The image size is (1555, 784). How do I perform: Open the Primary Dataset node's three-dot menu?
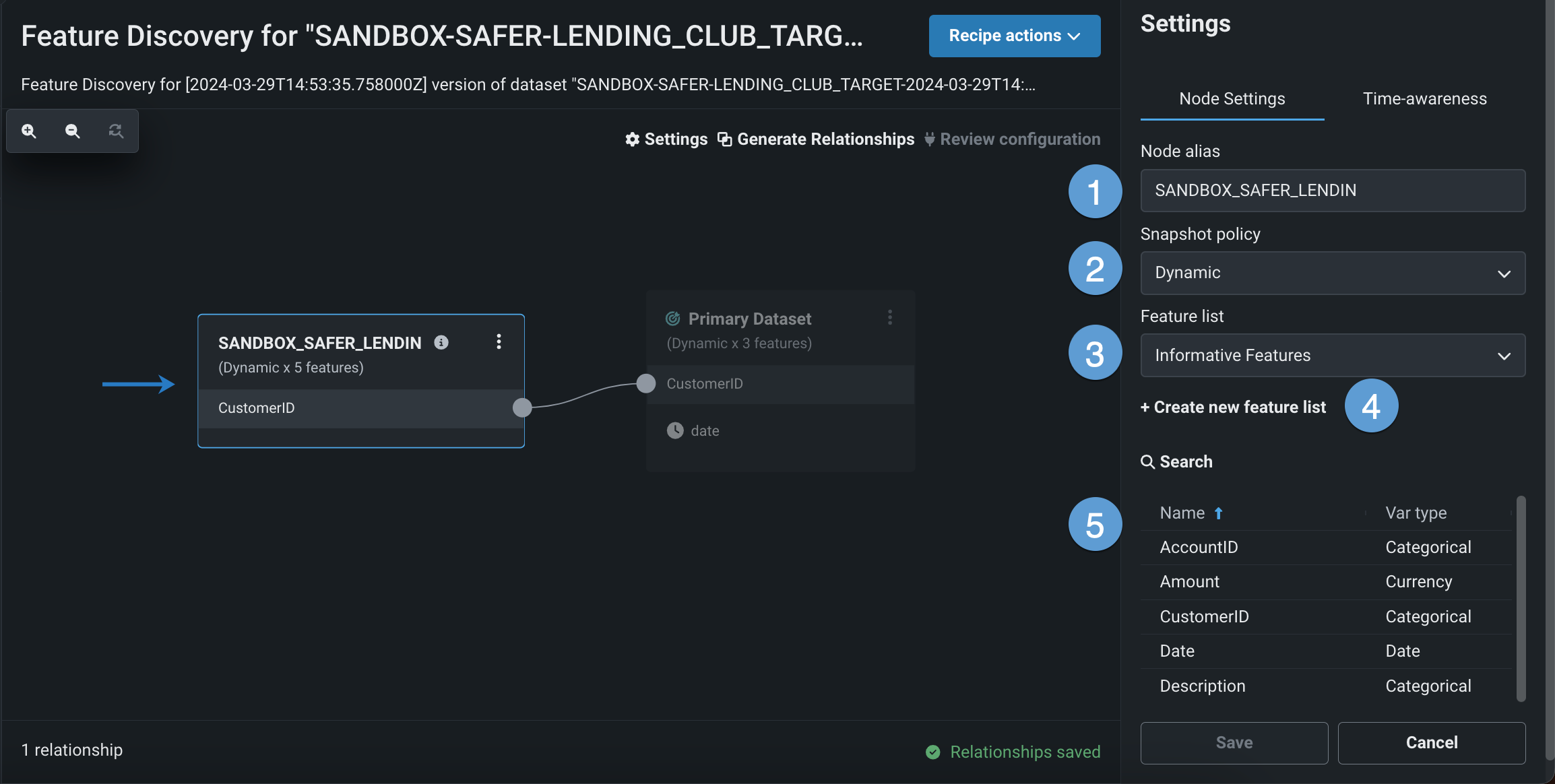(890, 317)
